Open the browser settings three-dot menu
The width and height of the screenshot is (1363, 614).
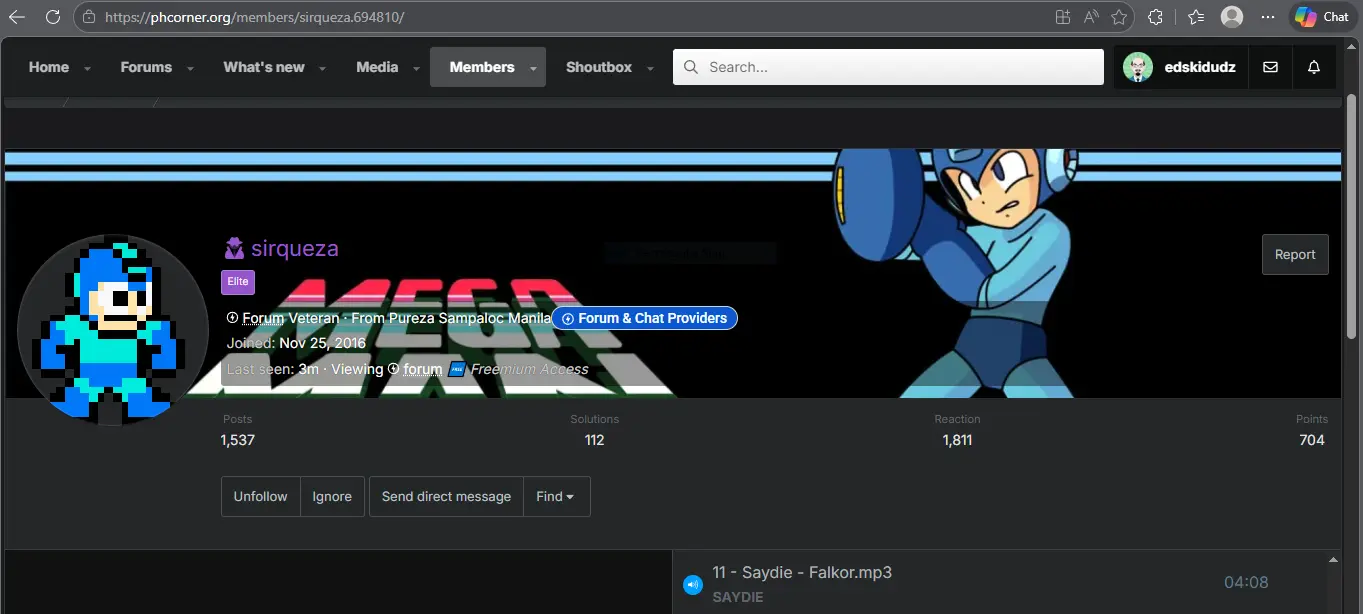click(1268, 17)
